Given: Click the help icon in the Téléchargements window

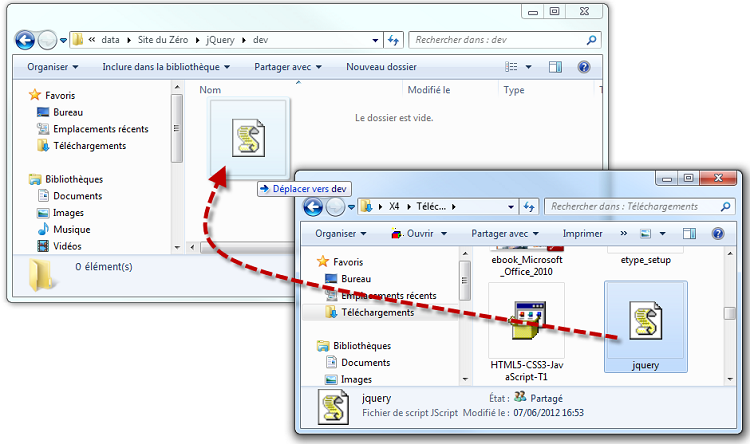Looking at the screenshot, I should (717, 234).
